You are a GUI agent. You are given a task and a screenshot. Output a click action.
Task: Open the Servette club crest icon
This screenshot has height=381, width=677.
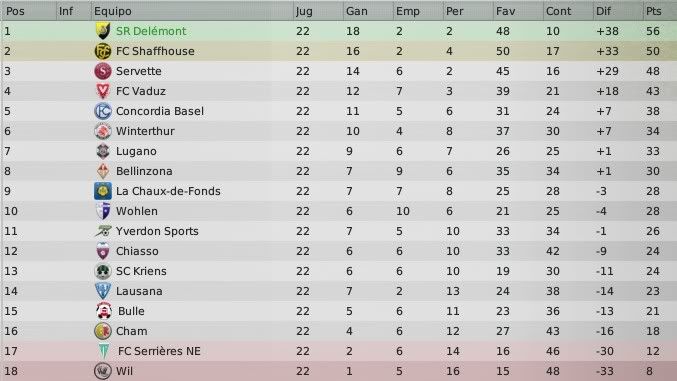click(x=103, y=71)
